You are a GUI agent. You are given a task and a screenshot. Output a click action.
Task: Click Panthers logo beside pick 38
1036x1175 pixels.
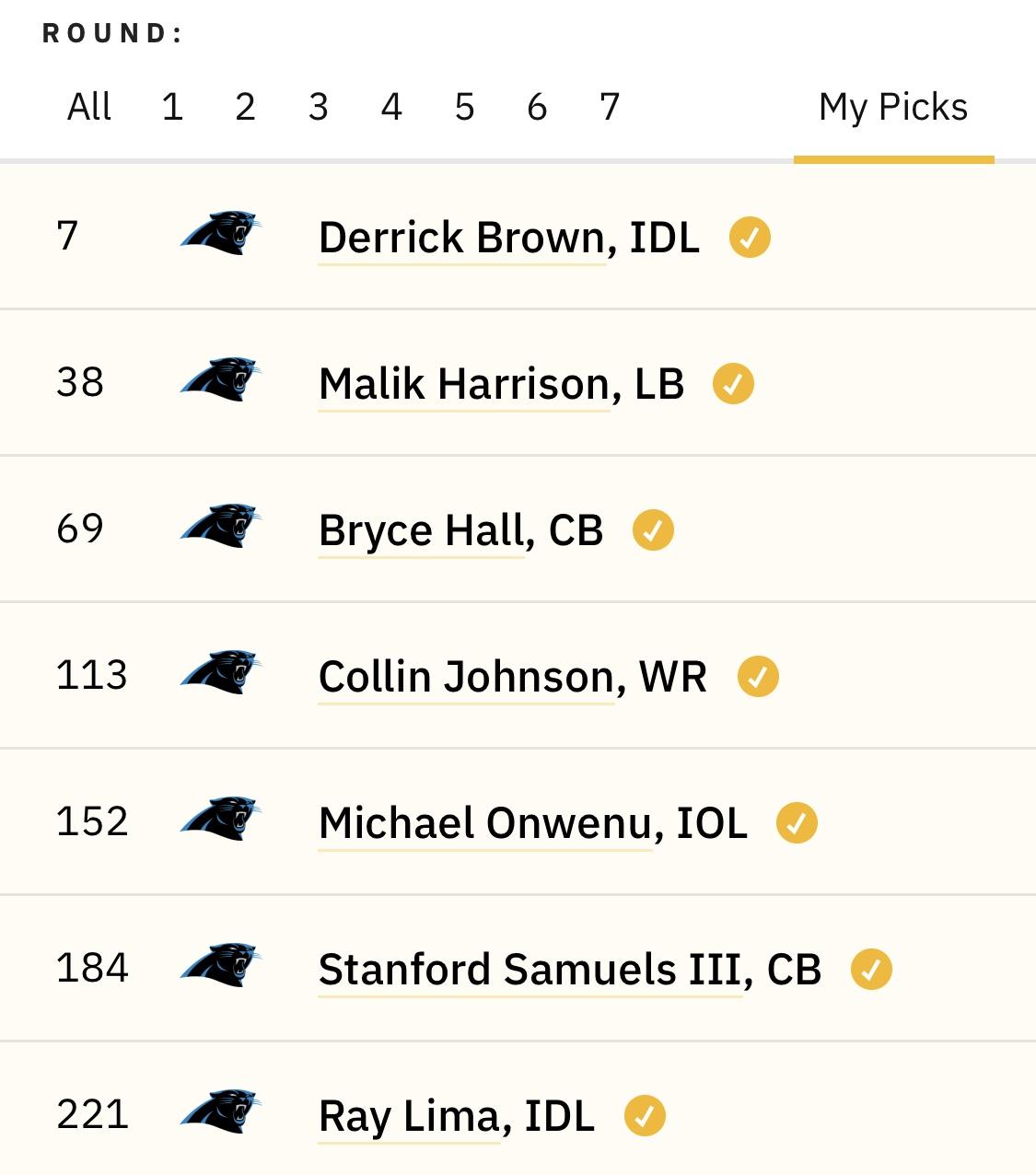(220, 379)
